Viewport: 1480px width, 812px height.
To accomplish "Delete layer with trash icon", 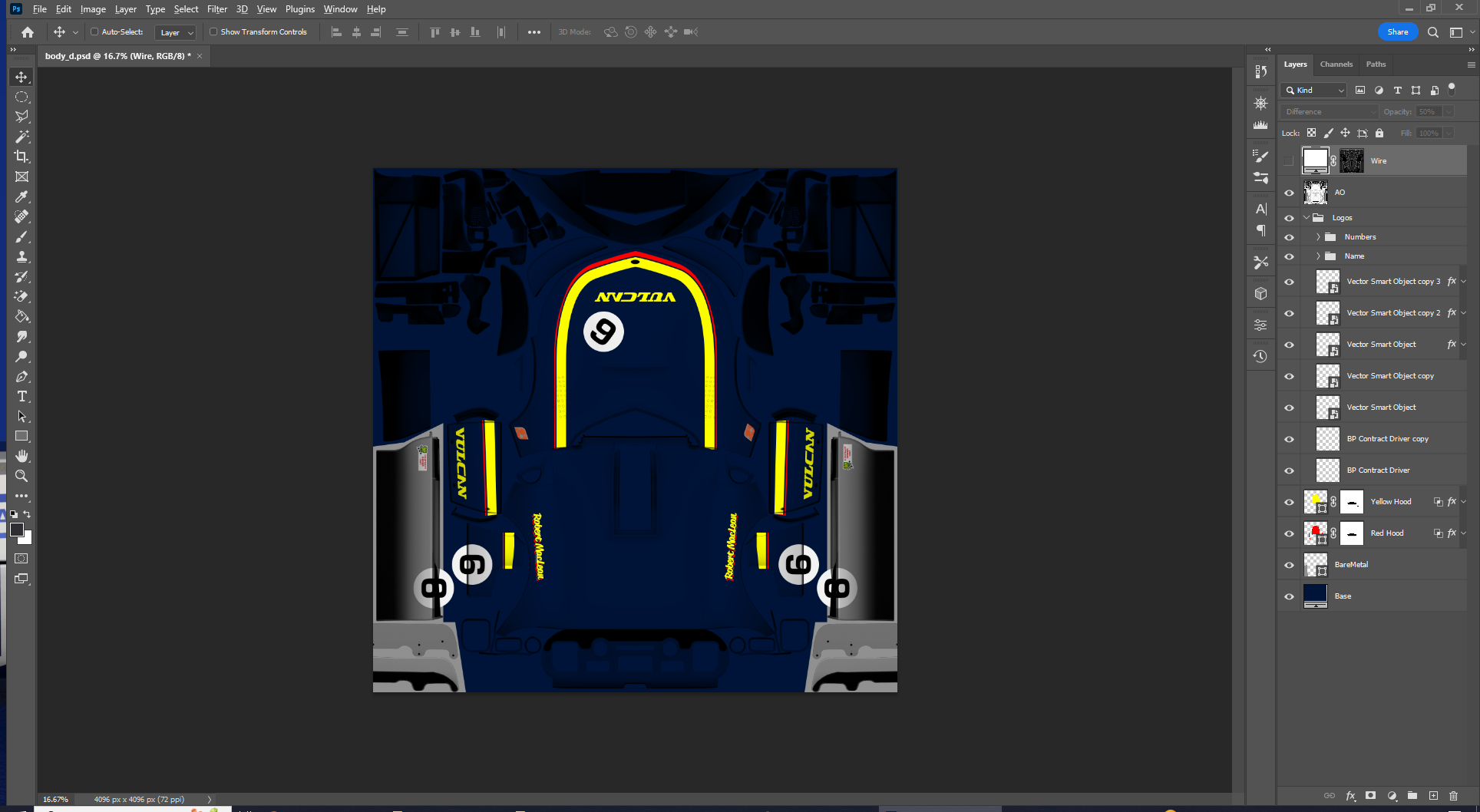I will point(1453,796).
